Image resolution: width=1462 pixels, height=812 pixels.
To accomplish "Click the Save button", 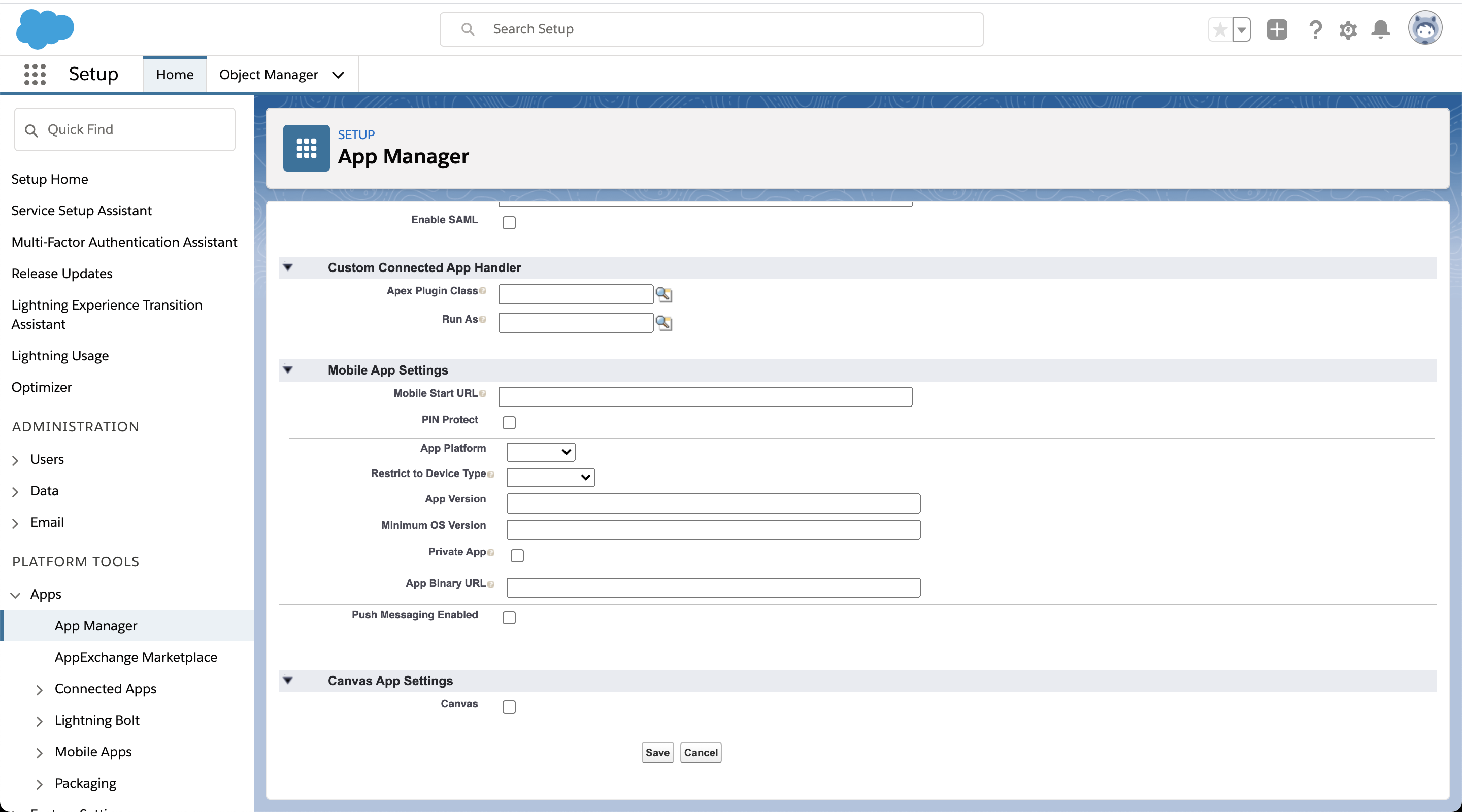I will (657, 753).
